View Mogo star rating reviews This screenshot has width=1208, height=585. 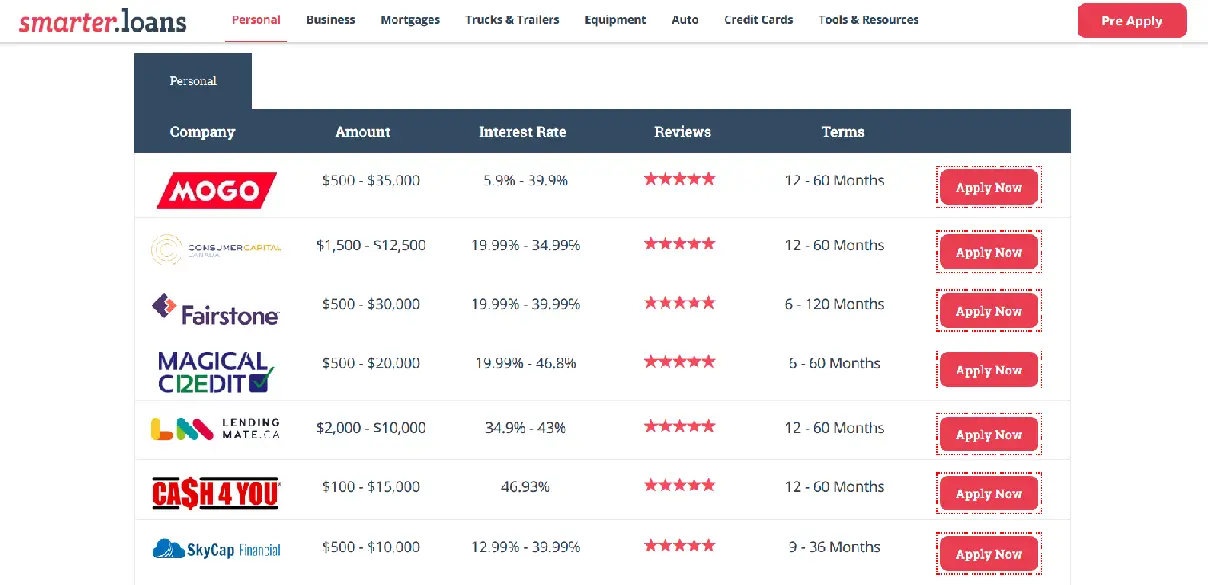click(x=680, y=179)
